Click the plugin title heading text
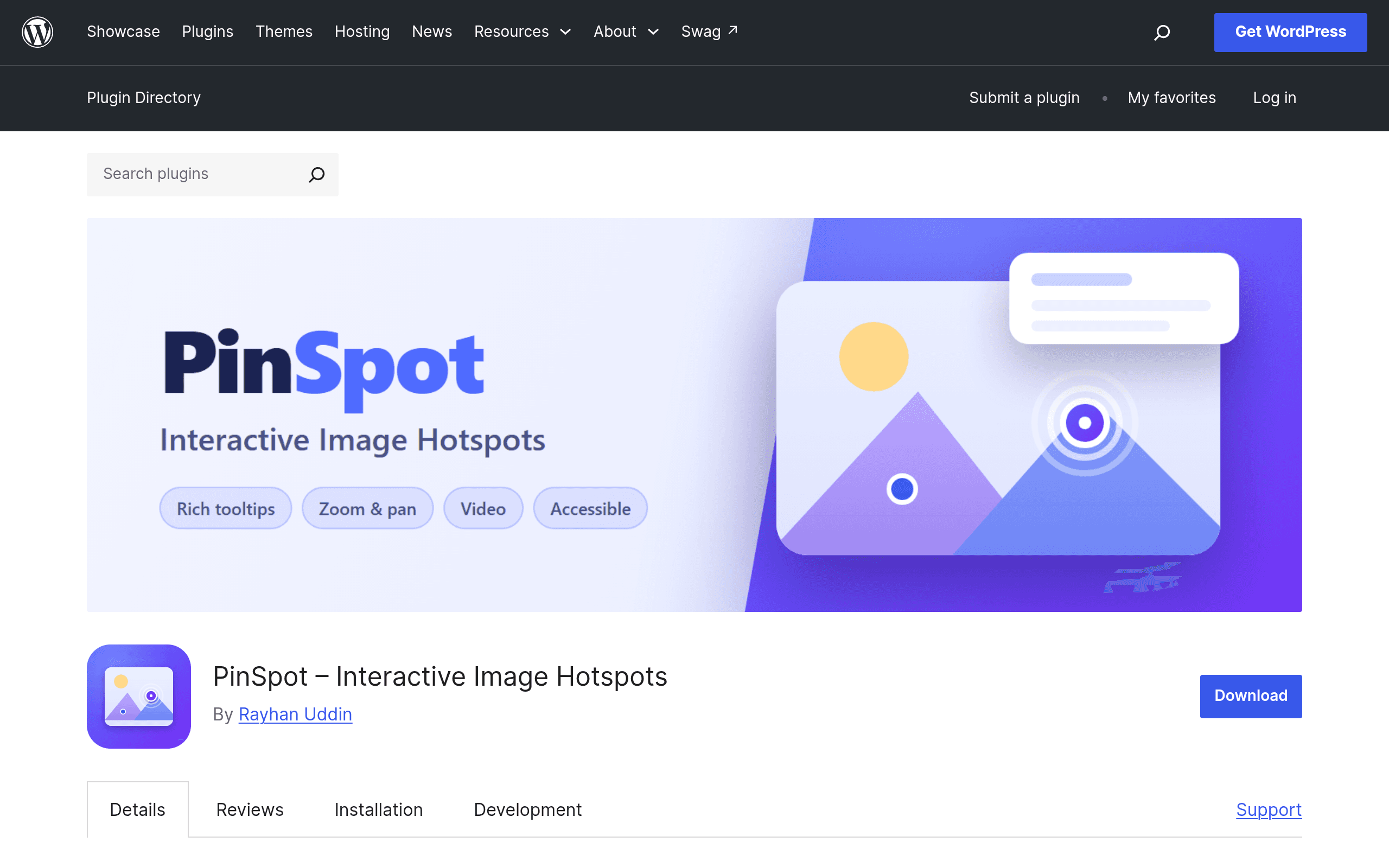Screen dimensions: 1389x868 tap(439, 676)
